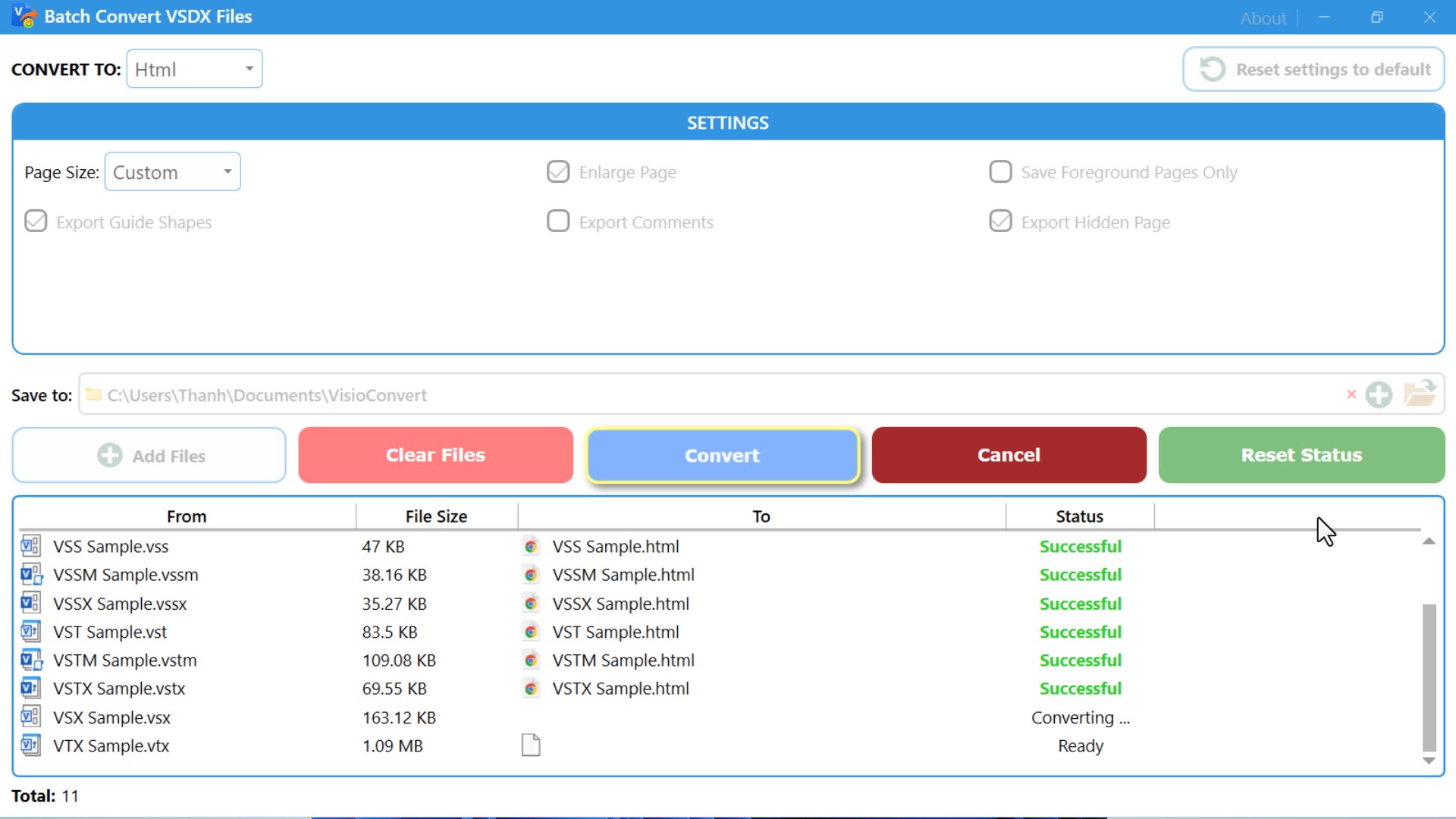Click the Reset Status button
Screen dimensions: 1456x819
[1301, 455]
